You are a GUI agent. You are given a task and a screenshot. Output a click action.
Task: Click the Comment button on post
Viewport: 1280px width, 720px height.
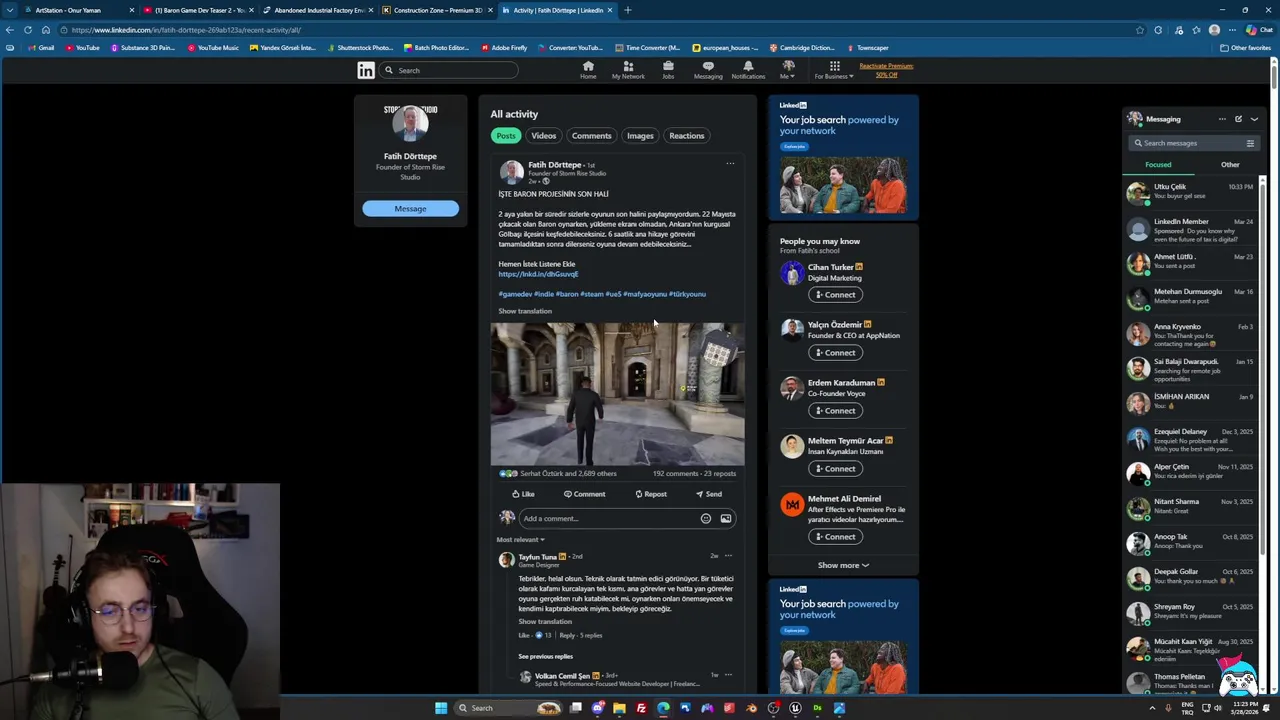[584, 494]
